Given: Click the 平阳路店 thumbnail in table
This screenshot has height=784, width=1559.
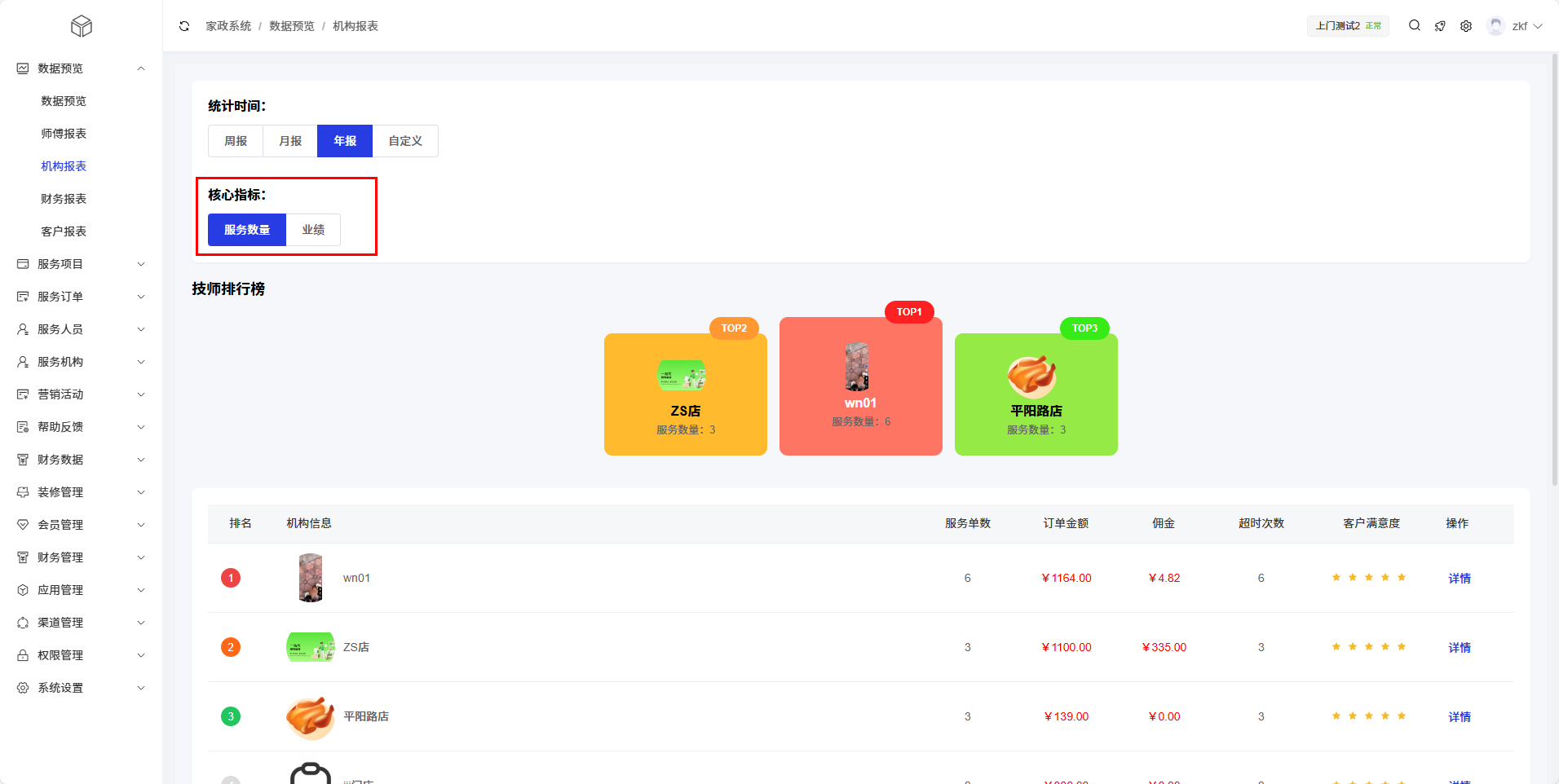Looking at the screenshot, I should [311, 716].
